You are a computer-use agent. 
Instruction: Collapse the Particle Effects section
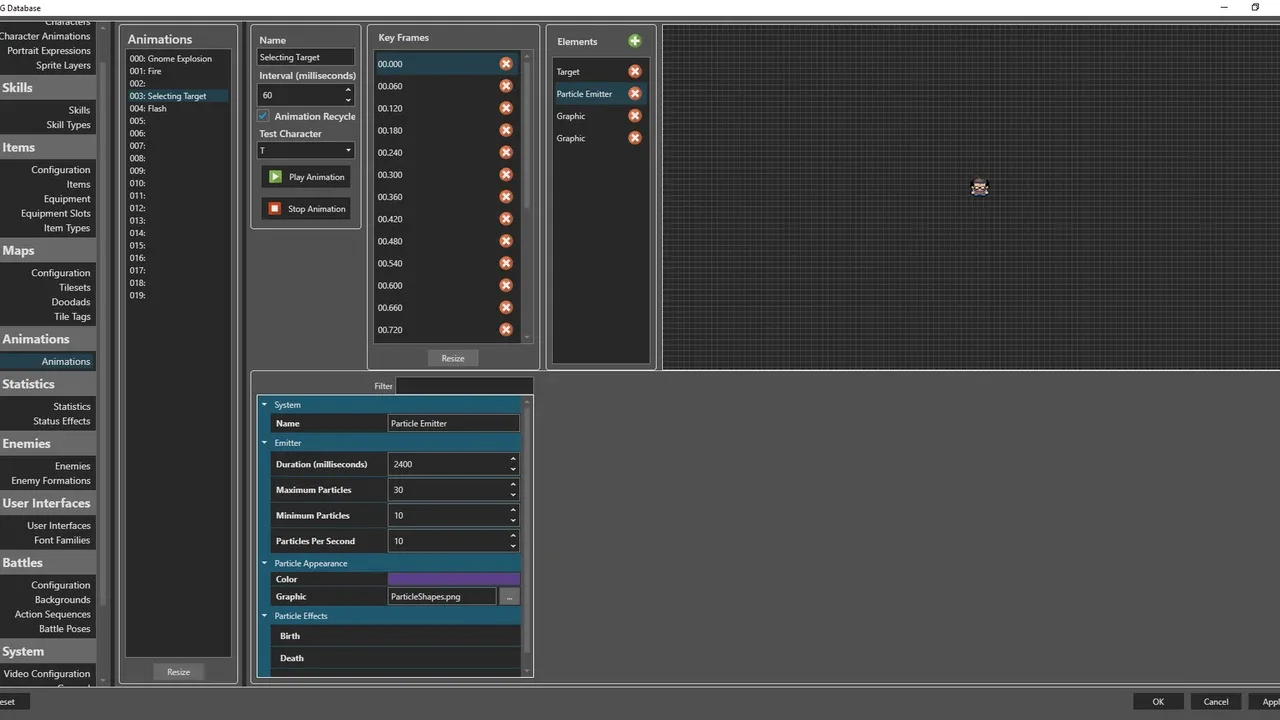(x=265, y=616)
